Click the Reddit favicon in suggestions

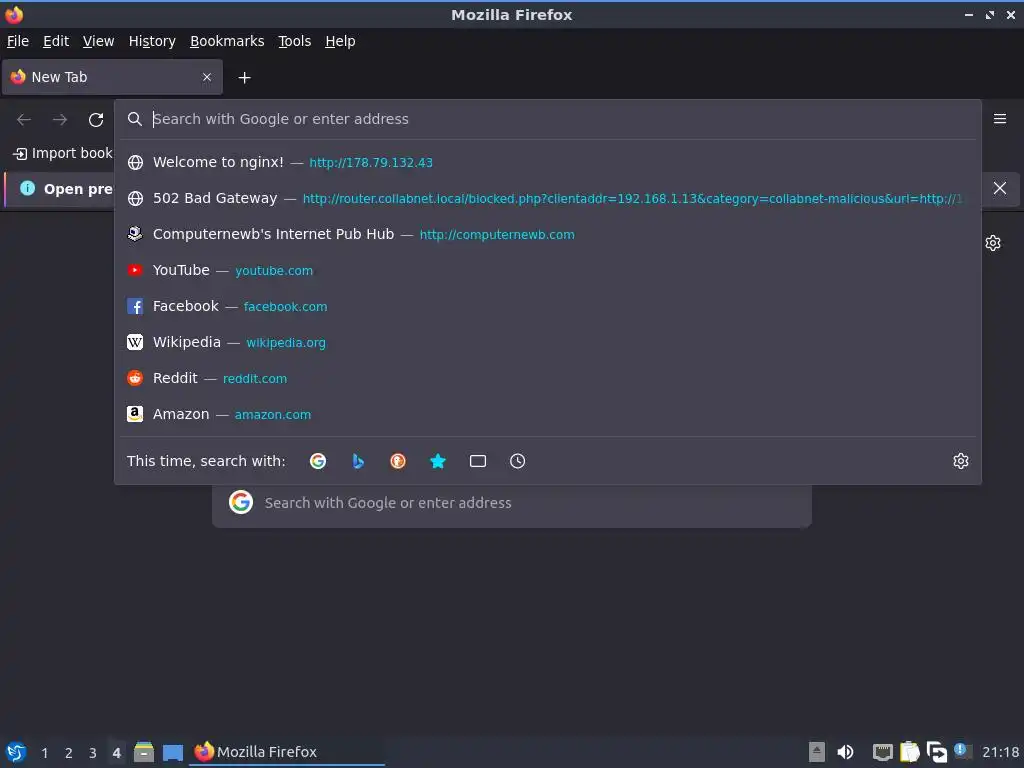[x=135, y=378]
